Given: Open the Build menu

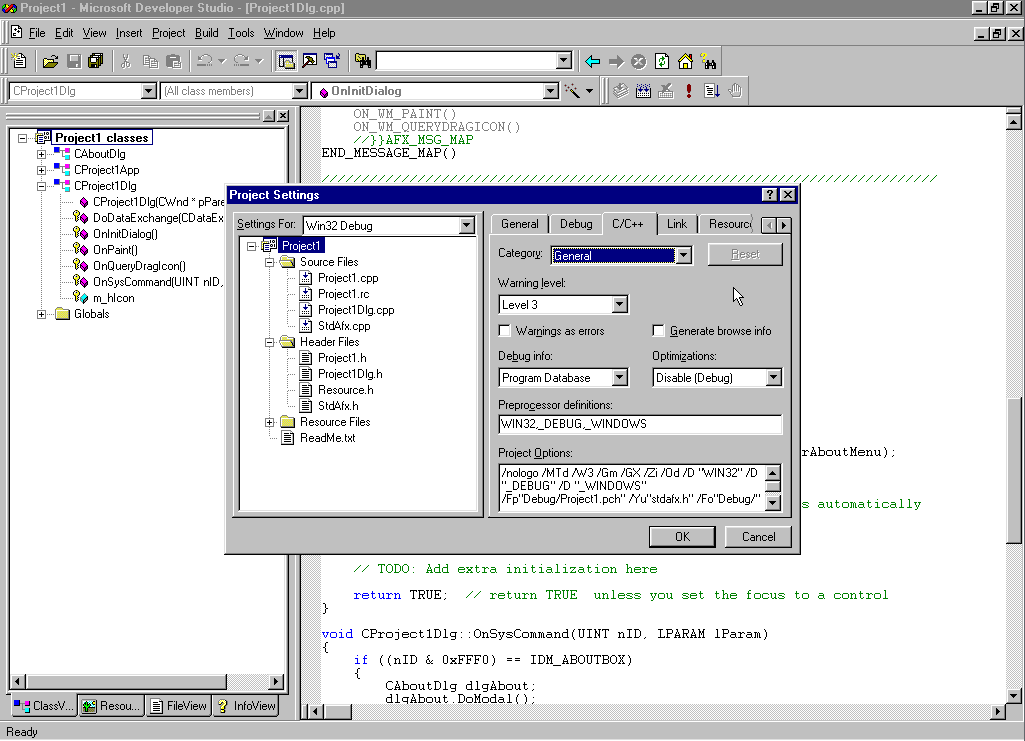Looking at the screenshot, I should point(206,32).
